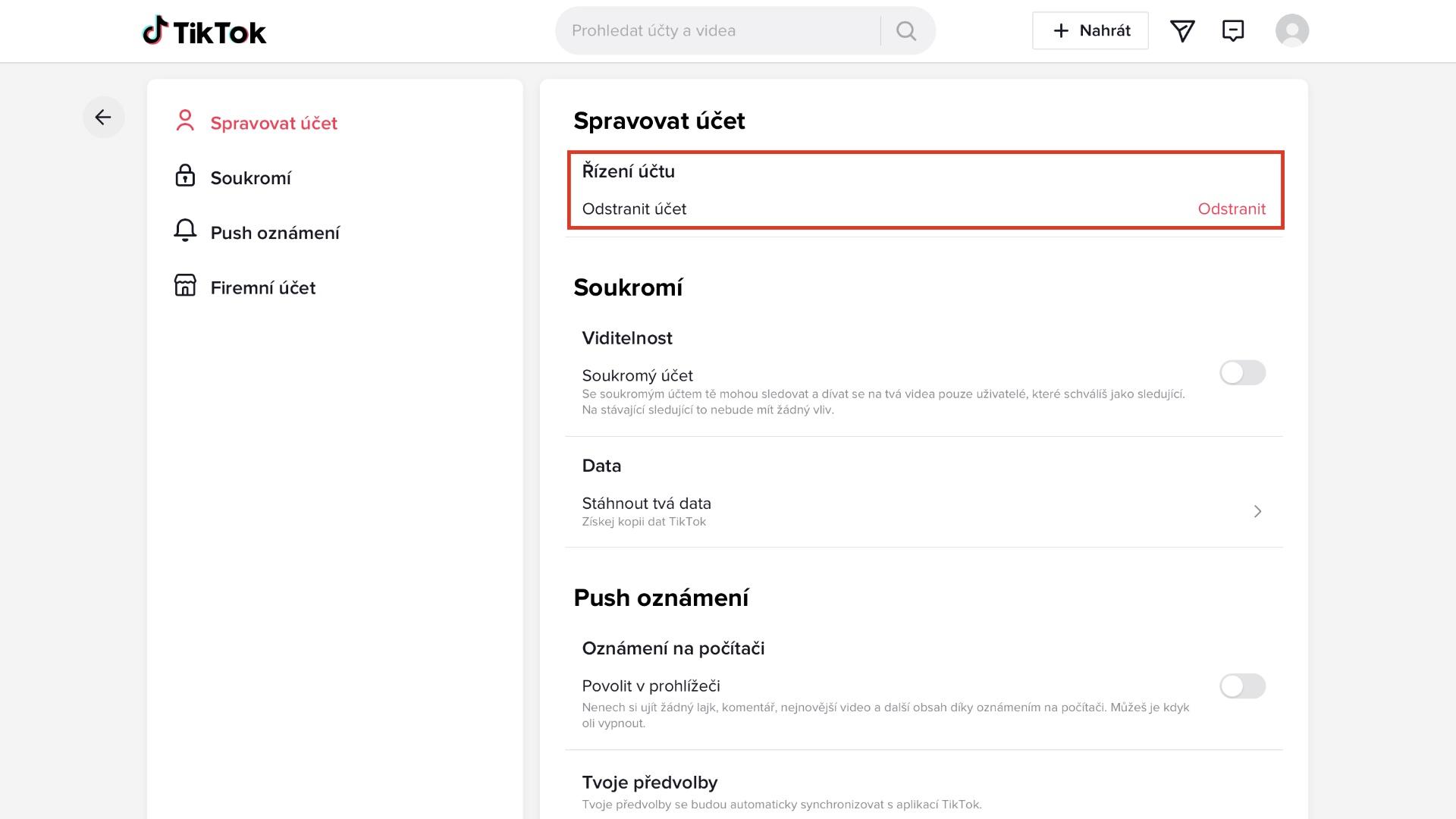Expand Stáhnout tvá data chevron
This screenshot has width=1456, height=819.
click(x=1257, y=512)
